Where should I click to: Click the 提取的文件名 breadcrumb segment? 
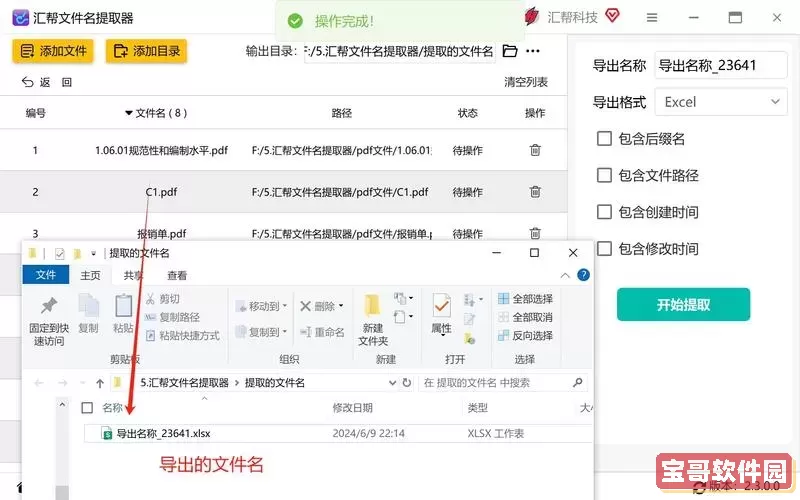(274, 383)
